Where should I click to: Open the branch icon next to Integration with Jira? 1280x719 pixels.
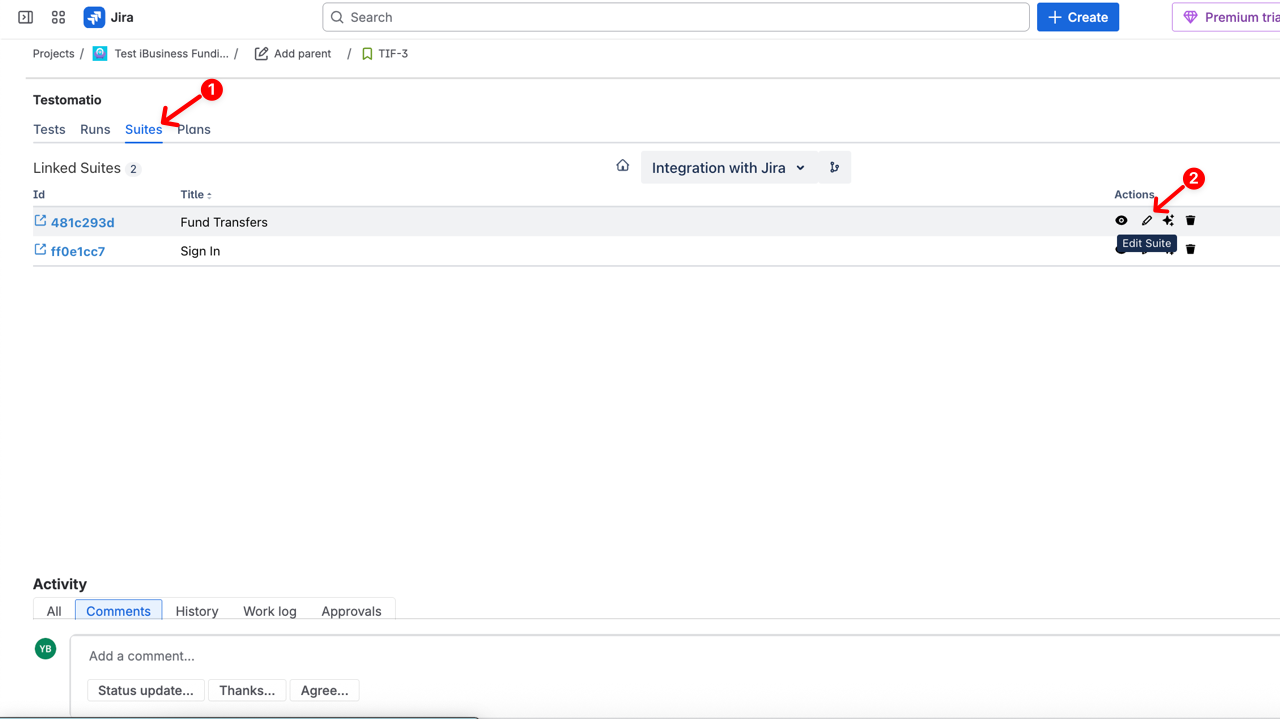pyautogui.click(x=834, y=168)
